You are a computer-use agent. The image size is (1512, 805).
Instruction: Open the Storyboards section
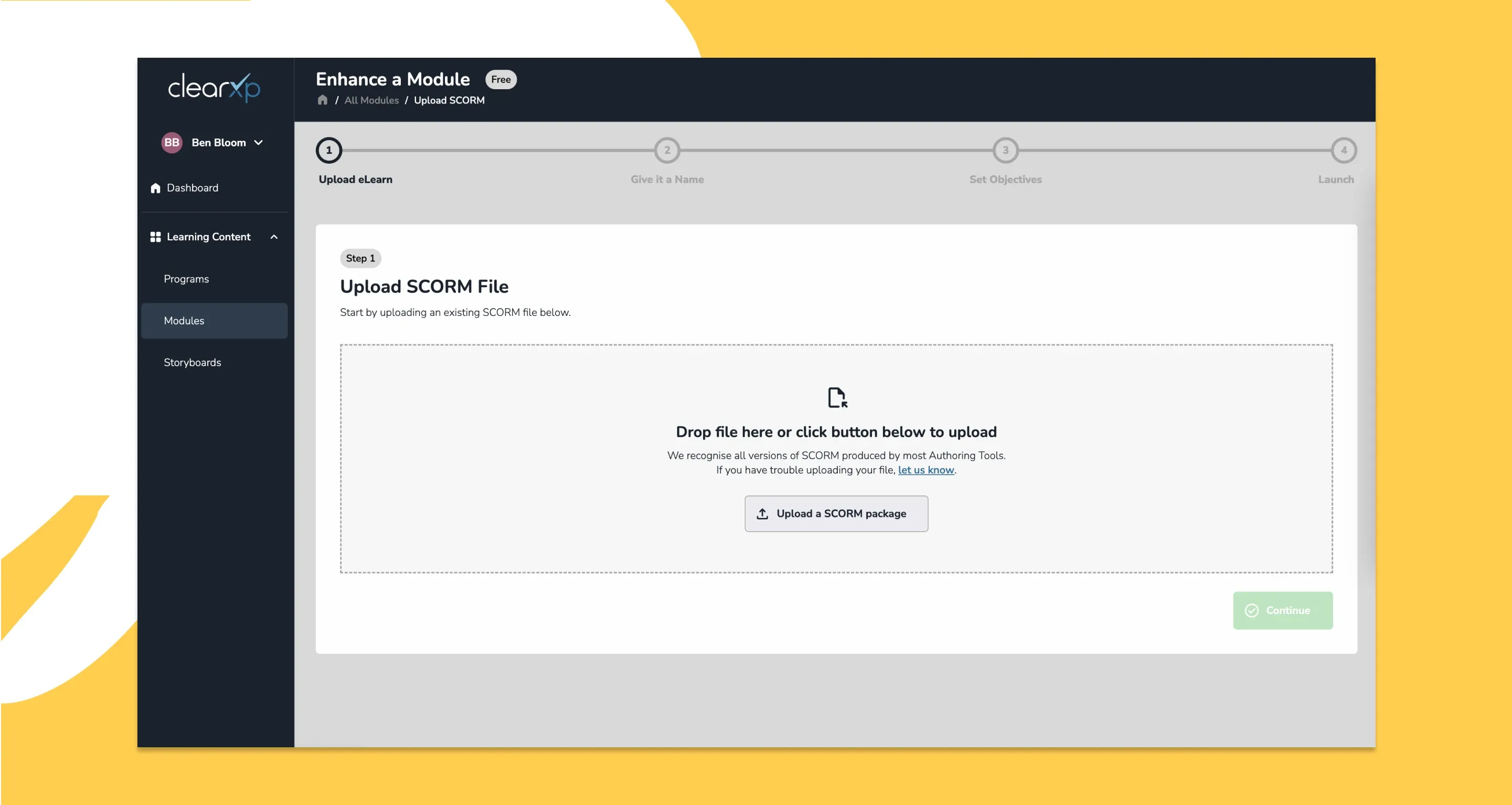tap(193, 362)
